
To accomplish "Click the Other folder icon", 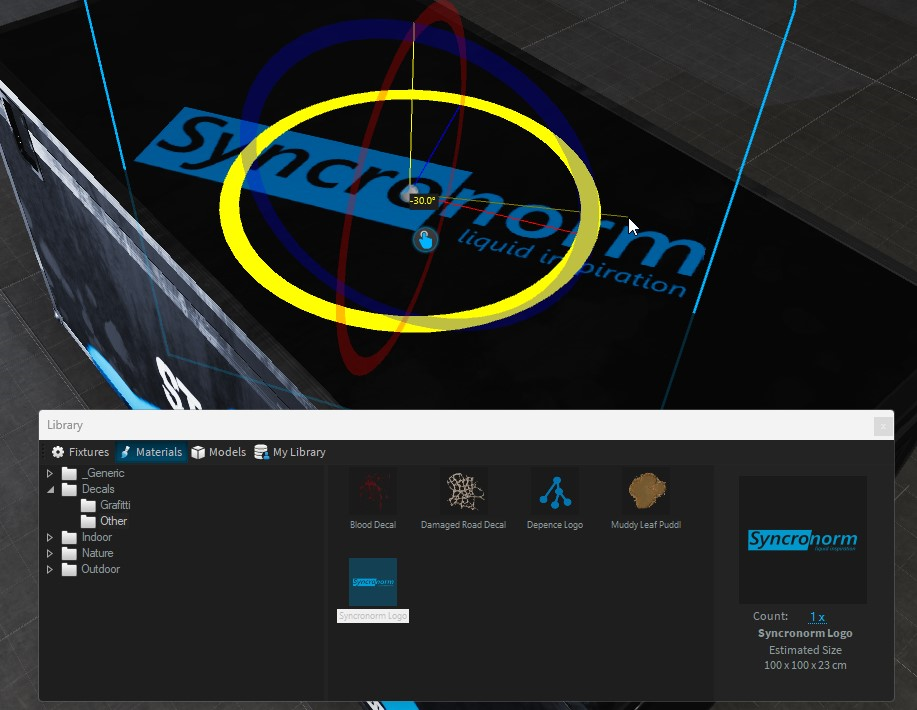I will [88, 521].
